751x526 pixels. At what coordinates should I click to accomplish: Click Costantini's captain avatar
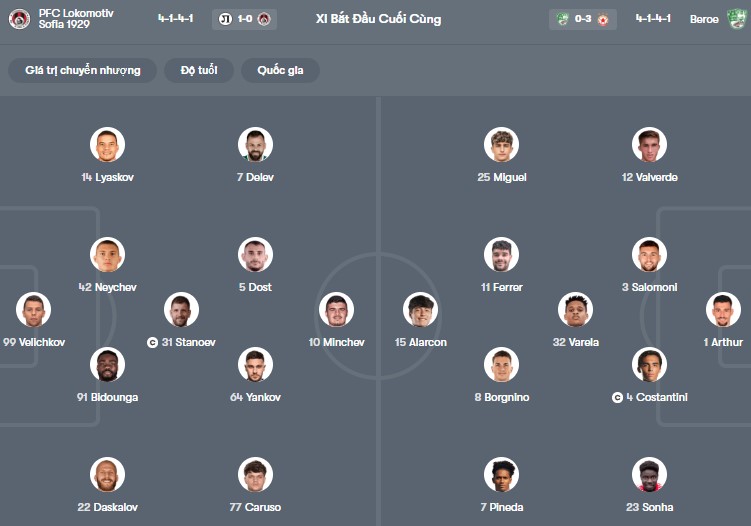[649, 365]
